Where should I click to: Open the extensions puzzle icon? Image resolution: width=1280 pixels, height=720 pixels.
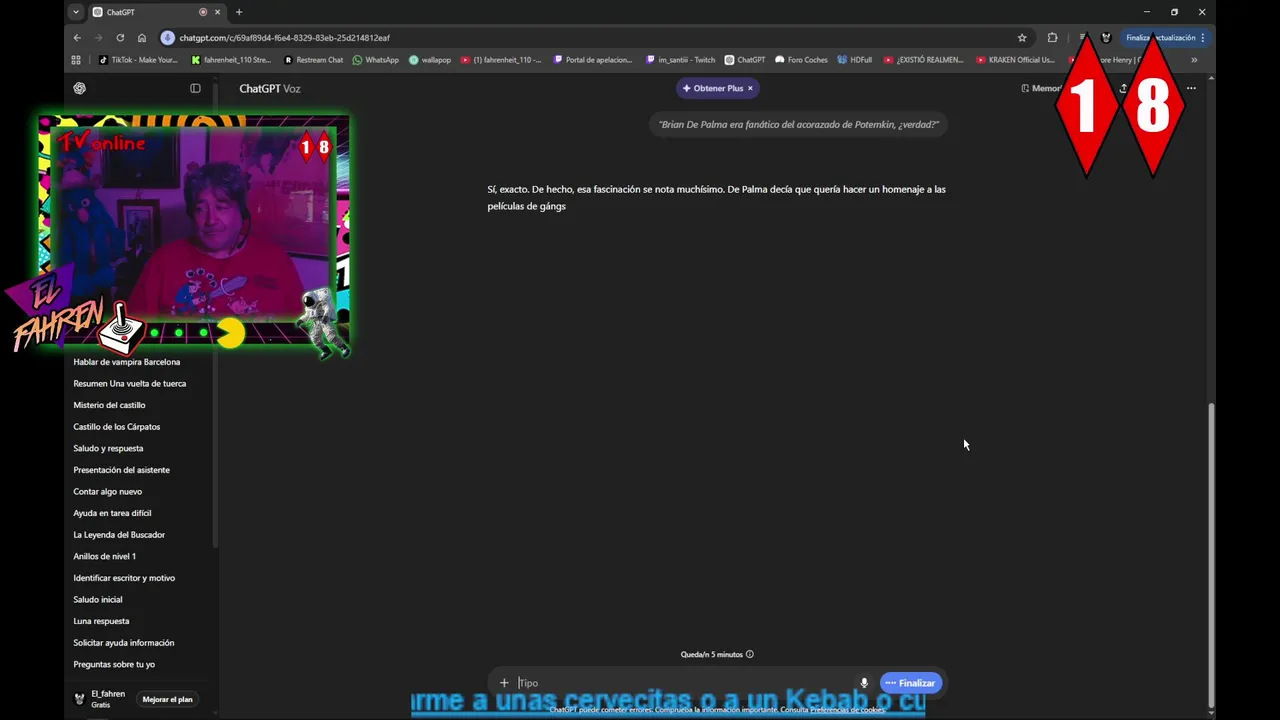(1052, 38)
